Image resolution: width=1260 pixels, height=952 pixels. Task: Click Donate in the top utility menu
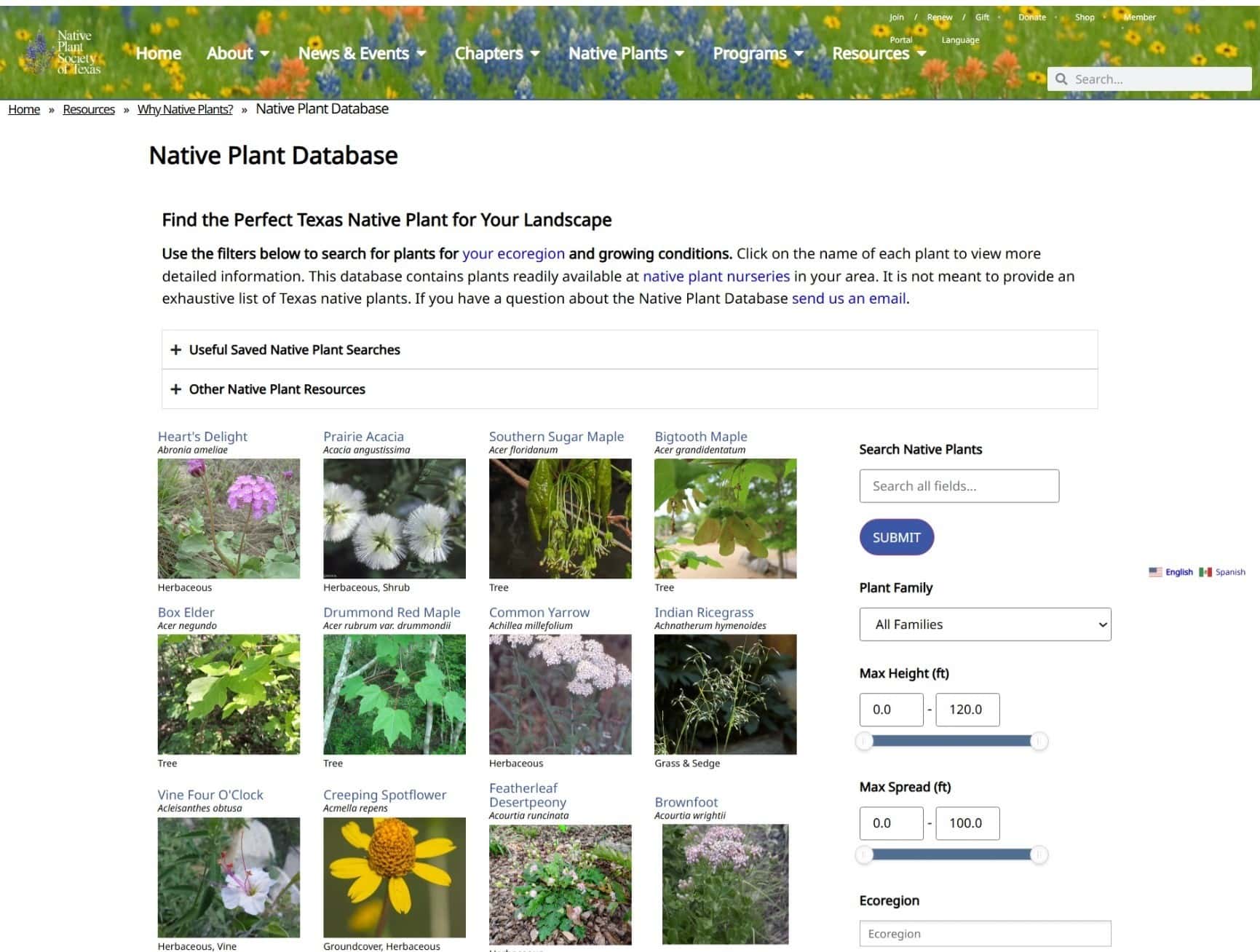[1032, 17]
